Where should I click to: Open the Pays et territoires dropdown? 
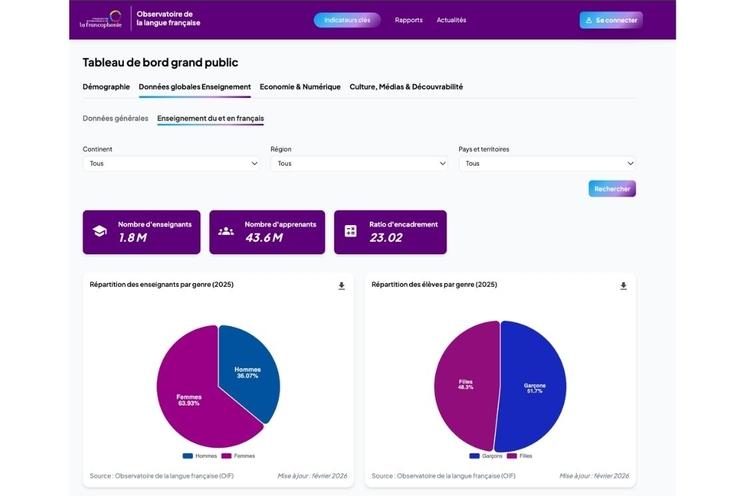coord(547,163)
